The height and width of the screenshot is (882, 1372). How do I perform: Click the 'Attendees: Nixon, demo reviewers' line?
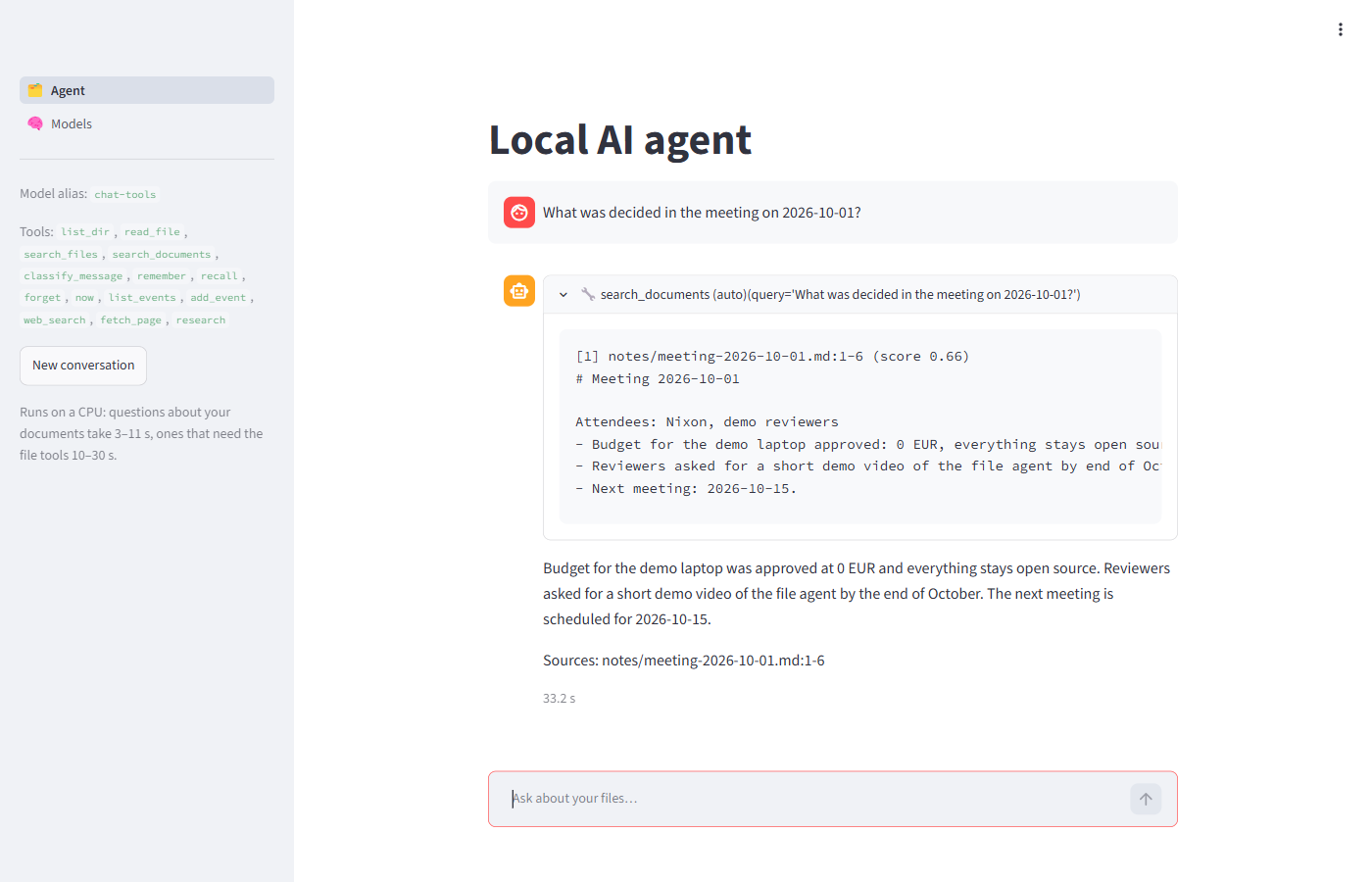point(707,422)
